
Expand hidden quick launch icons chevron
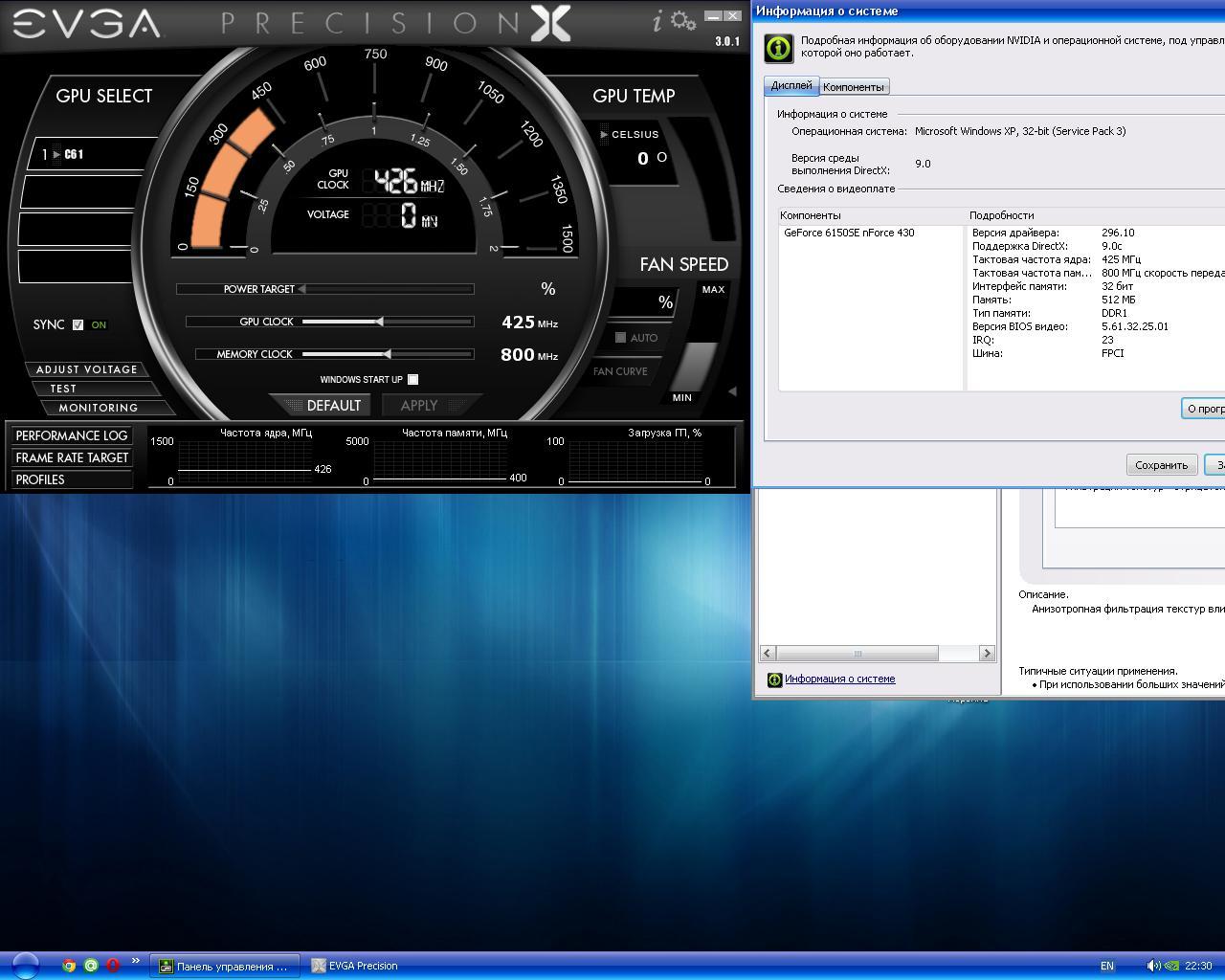click(135, 961)
